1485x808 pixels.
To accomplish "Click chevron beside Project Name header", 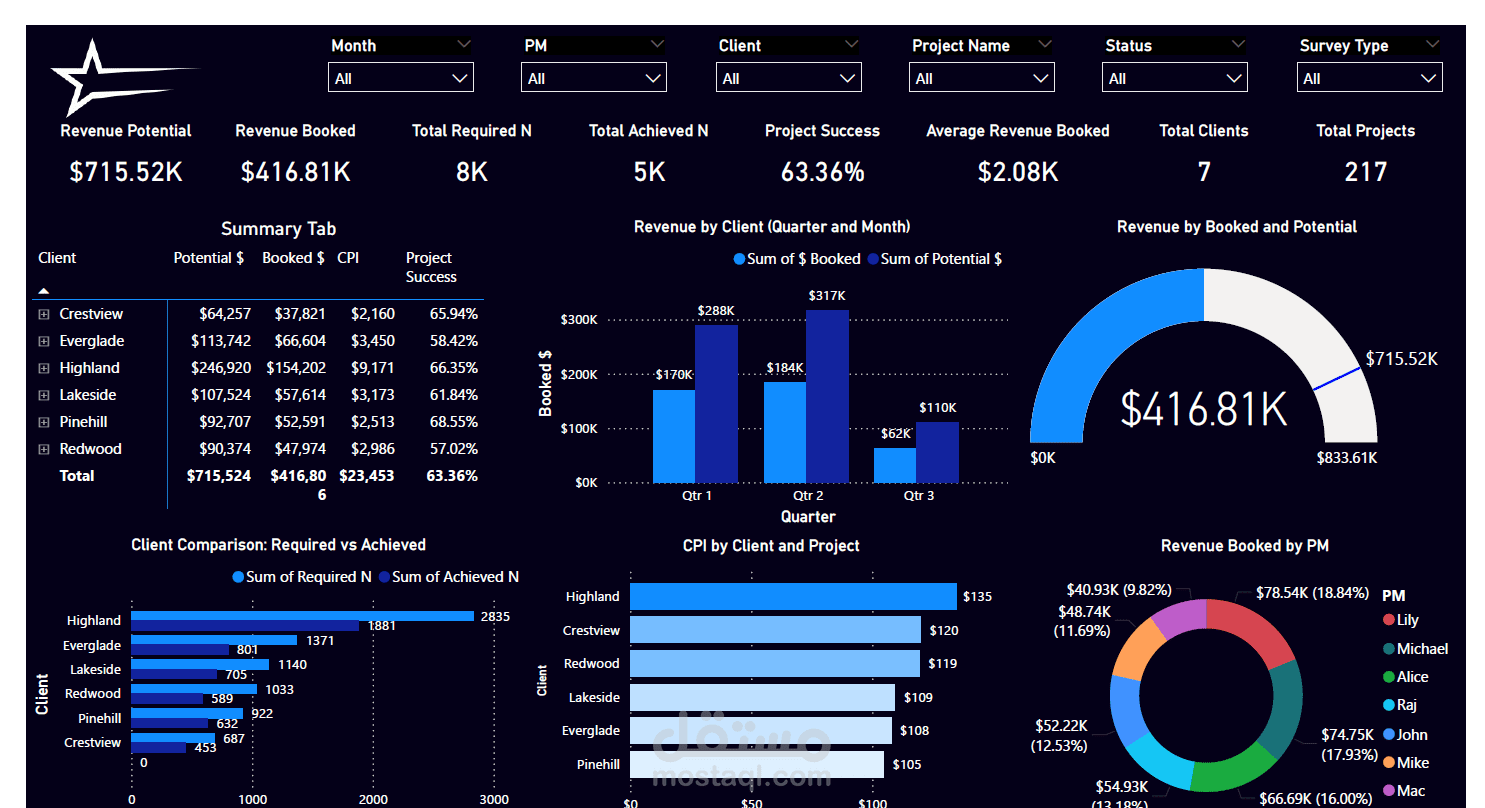I will (x=1045, y=45).
